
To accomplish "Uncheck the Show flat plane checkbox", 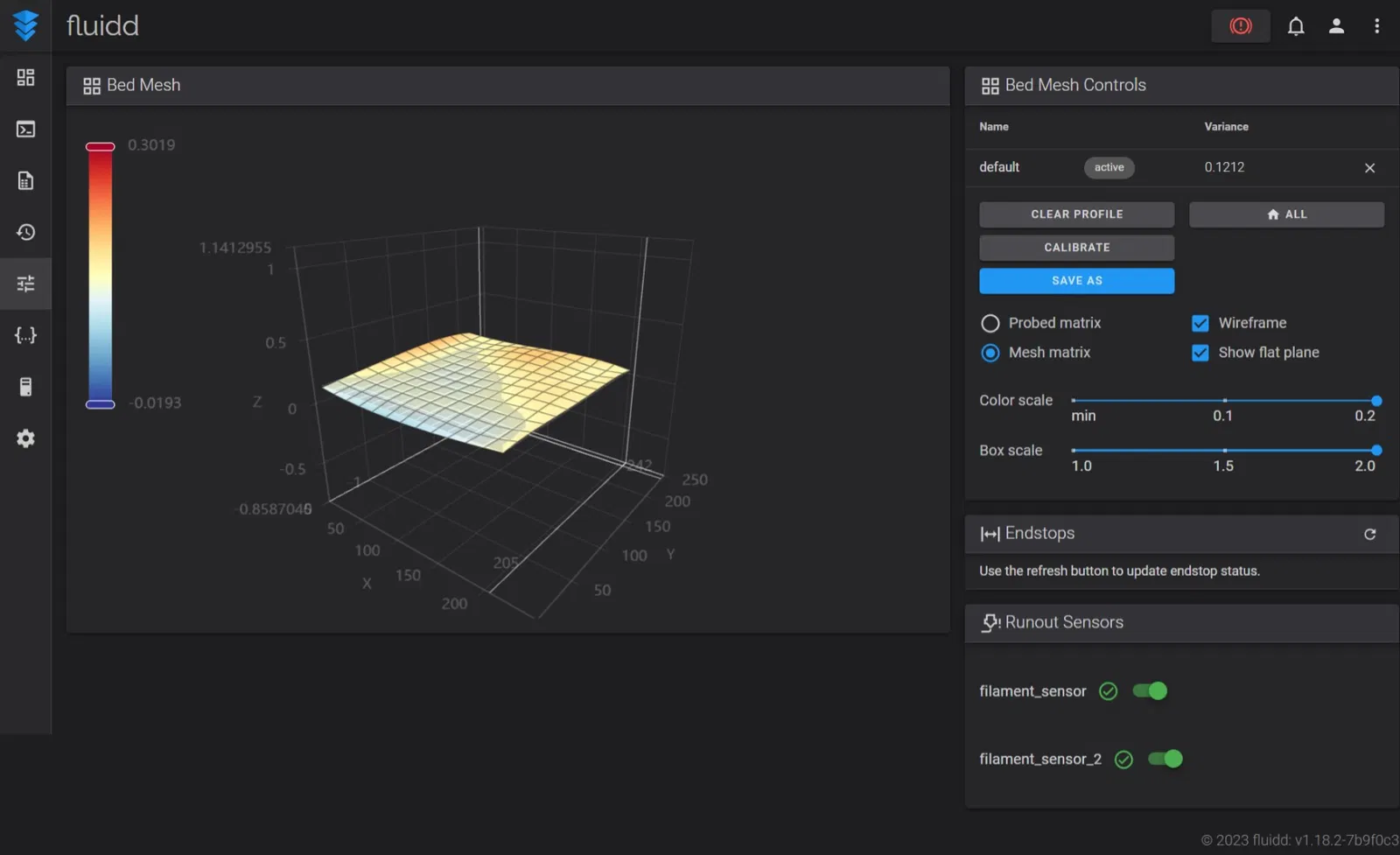I will coord(1200,353).
